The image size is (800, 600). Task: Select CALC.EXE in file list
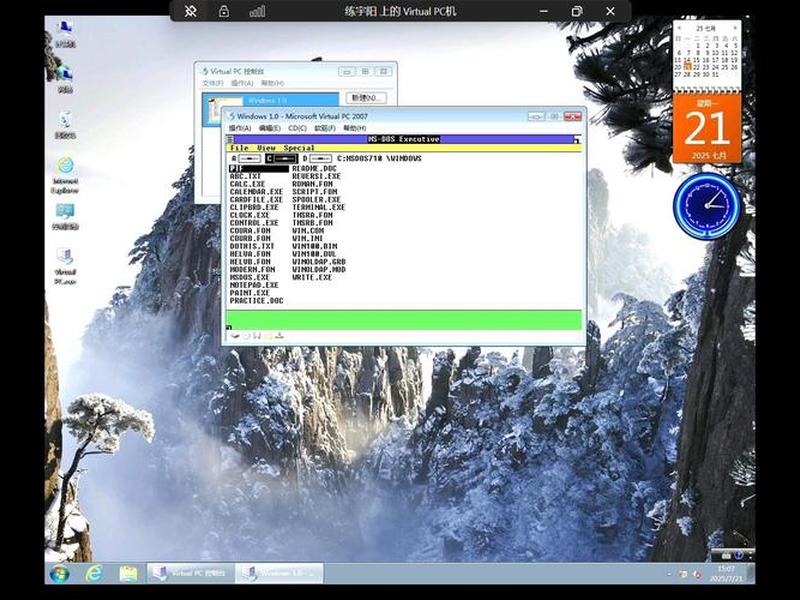[x=247, y=184]
